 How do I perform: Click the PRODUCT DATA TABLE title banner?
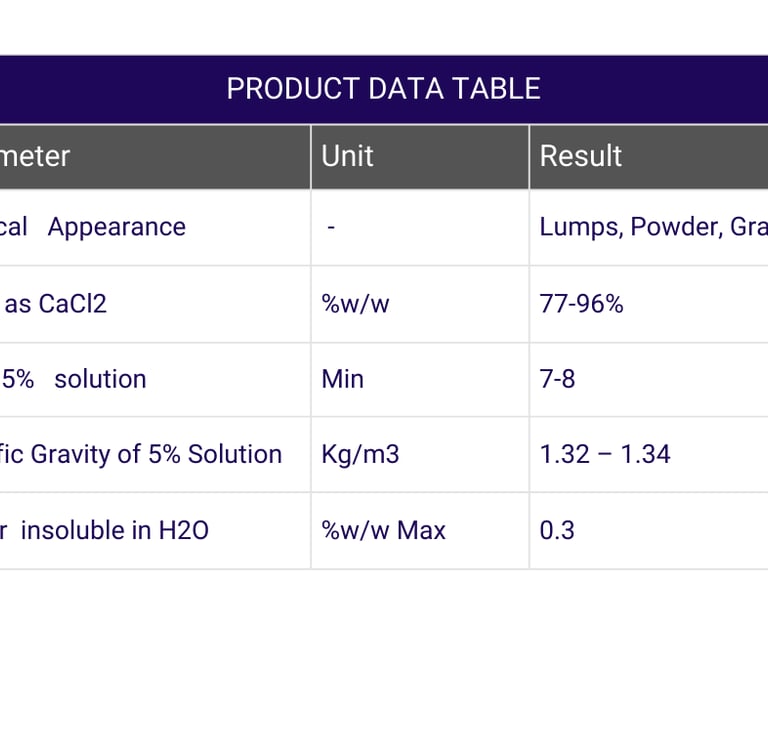(383, 89)
